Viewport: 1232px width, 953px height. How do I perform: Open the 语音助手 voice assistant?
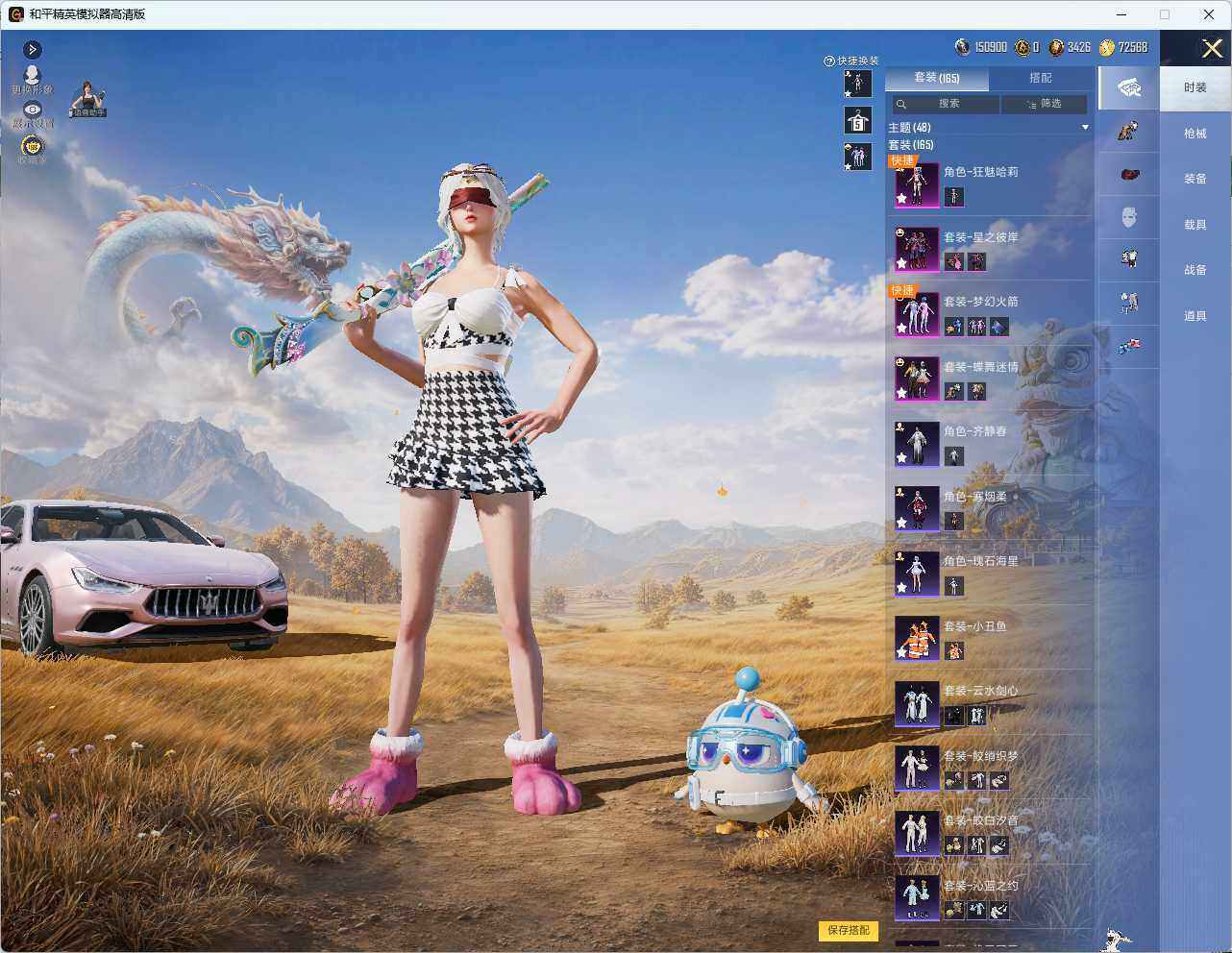pos(87,99)
